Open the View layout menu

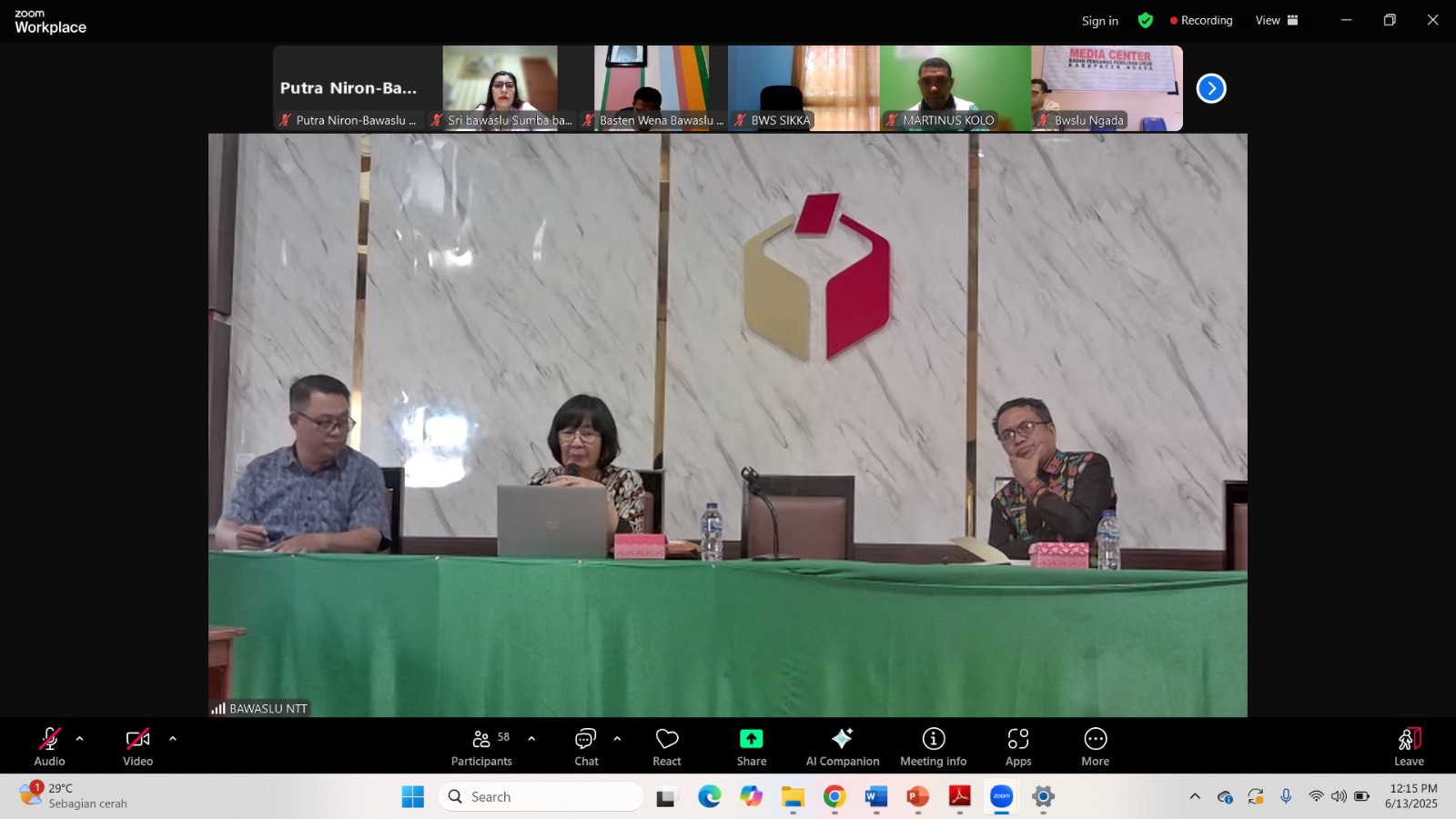[x=1276, y=20]
